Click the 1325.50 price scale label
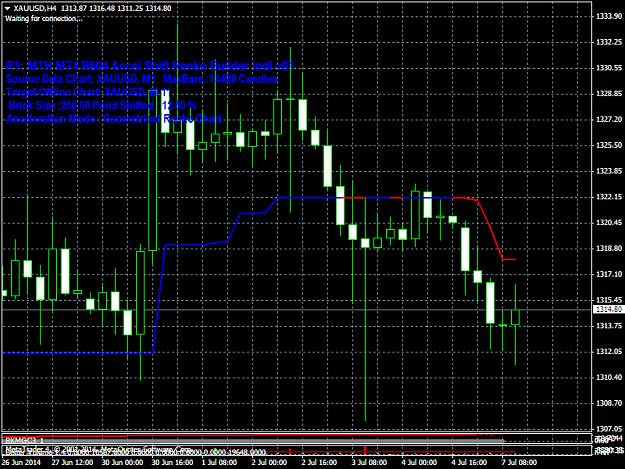 pos(609,145)
